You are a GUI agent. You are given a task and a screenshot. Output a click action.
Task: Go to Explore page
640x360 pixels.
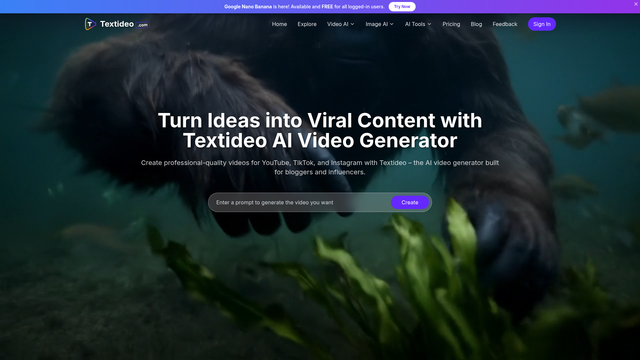307,24
